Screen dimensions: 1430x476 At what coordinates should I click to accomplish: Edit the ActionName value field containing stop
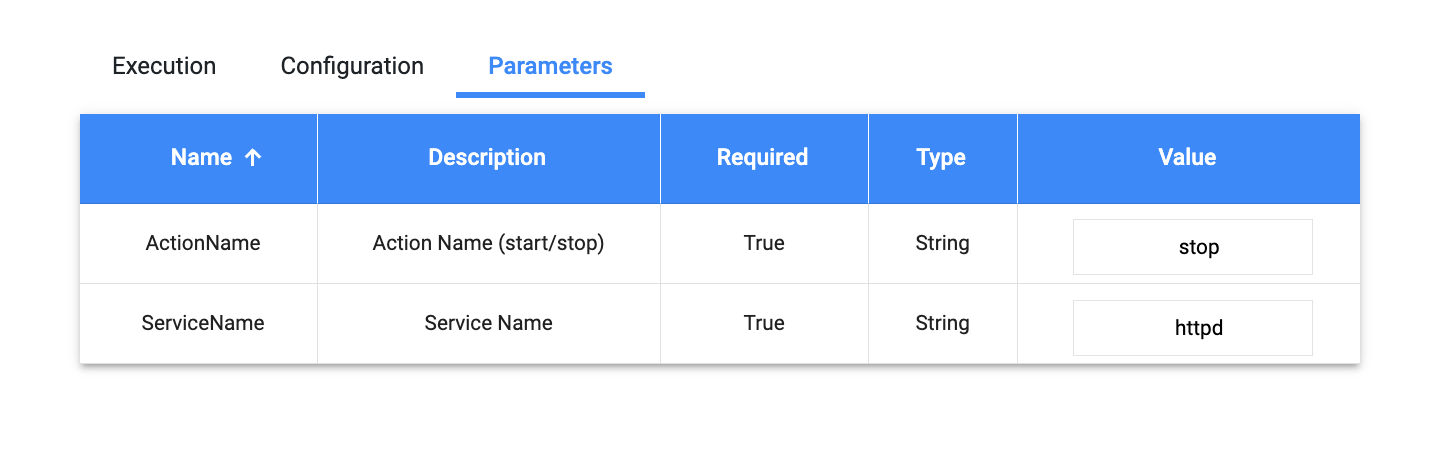1192,247
